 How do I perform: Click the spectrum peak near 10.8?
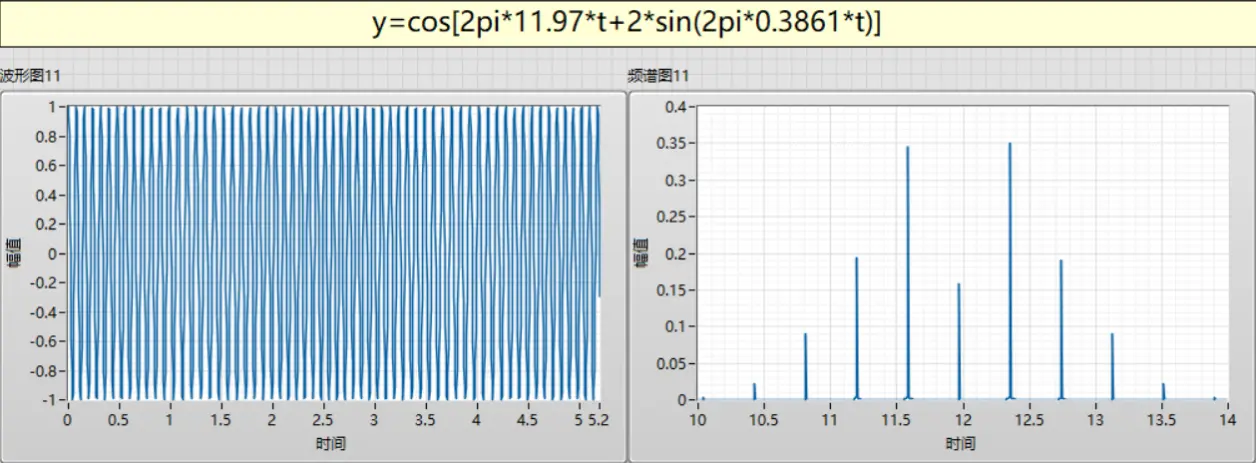[805, 367]
